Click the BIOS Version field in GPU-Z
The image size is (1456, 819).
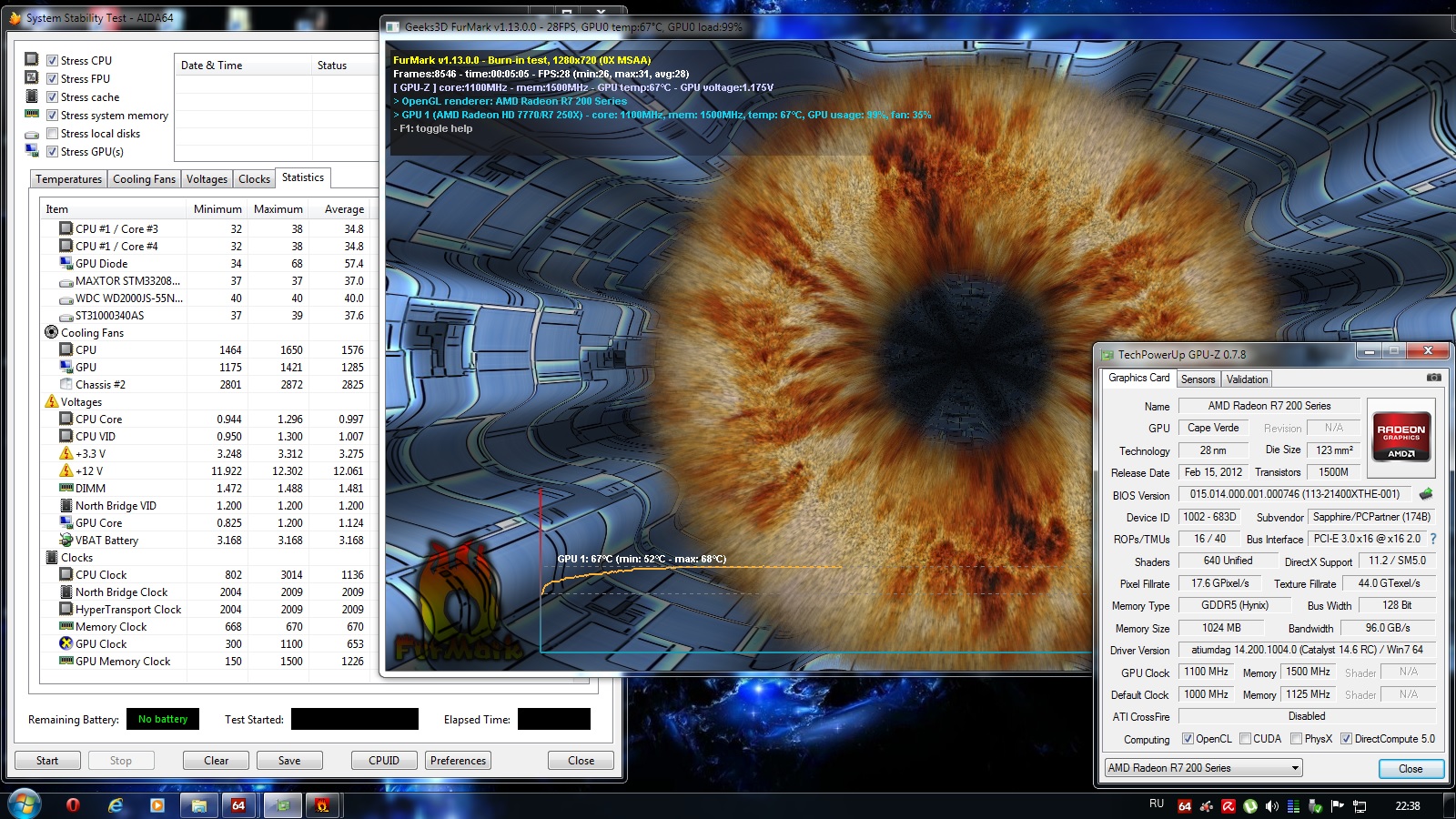click(1295, 494)
